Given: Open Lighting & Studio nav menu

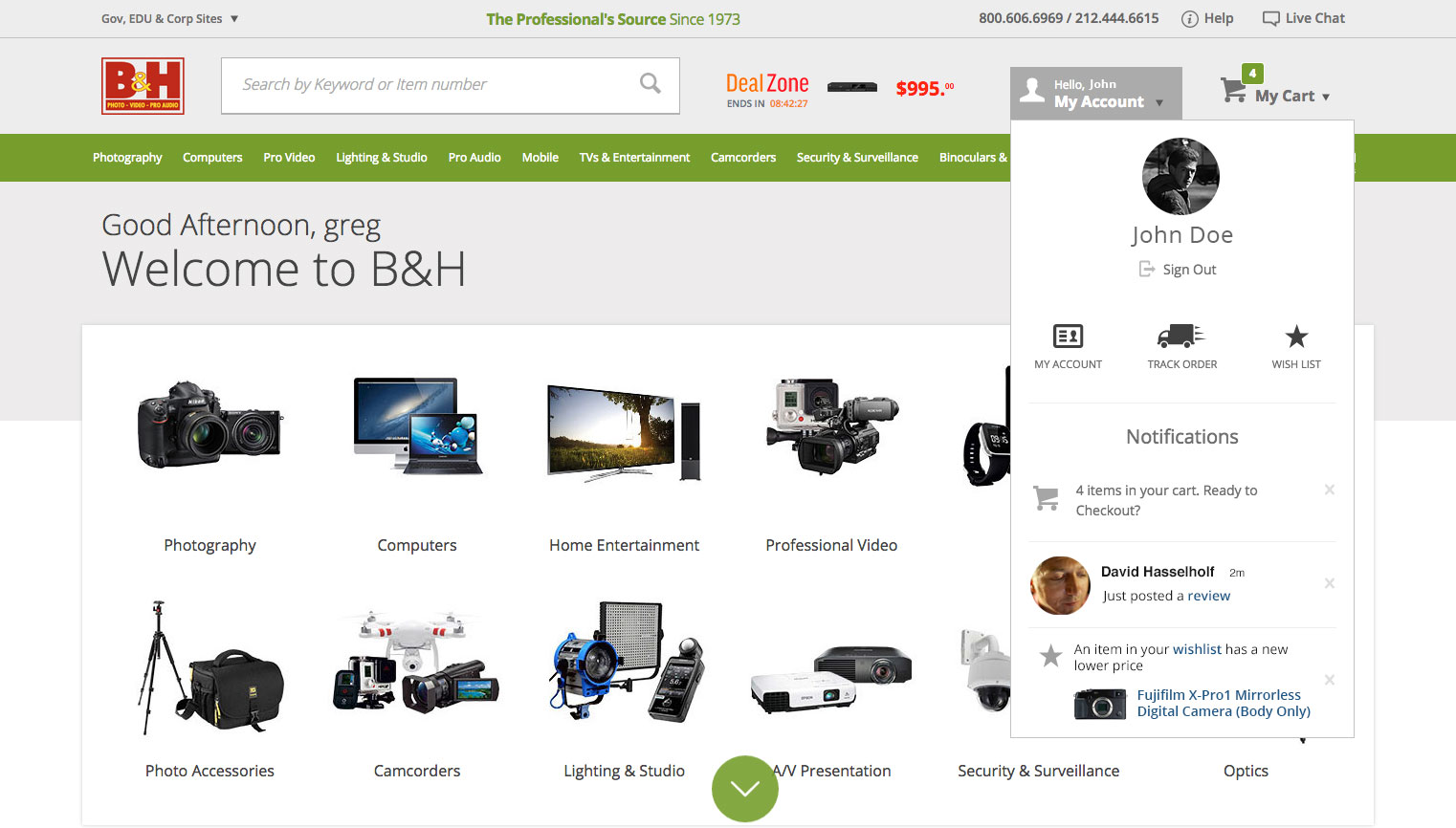Looking at the screenshot, I should point(381,158).
